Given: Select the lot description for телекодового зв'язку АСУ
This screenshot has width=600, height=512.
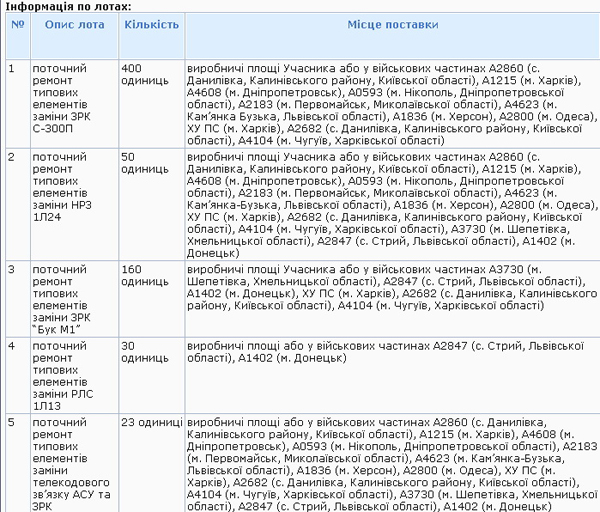Looking at the screenshot, I should (61, 464).
